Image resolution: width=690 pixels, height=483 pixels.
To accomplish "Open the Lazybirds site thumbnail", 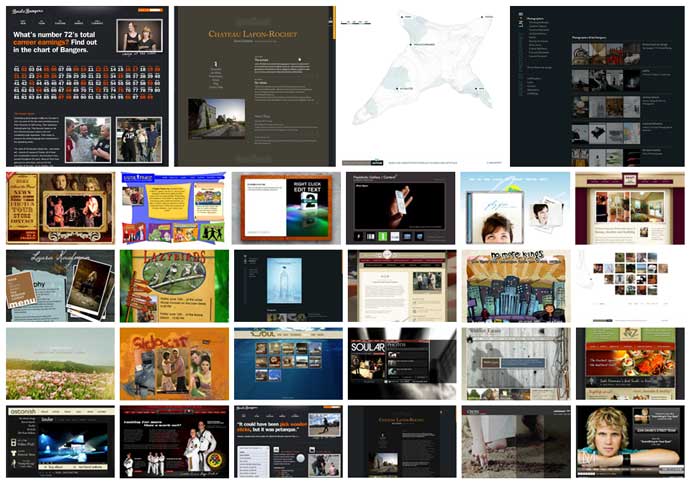I will coord(174,286).
